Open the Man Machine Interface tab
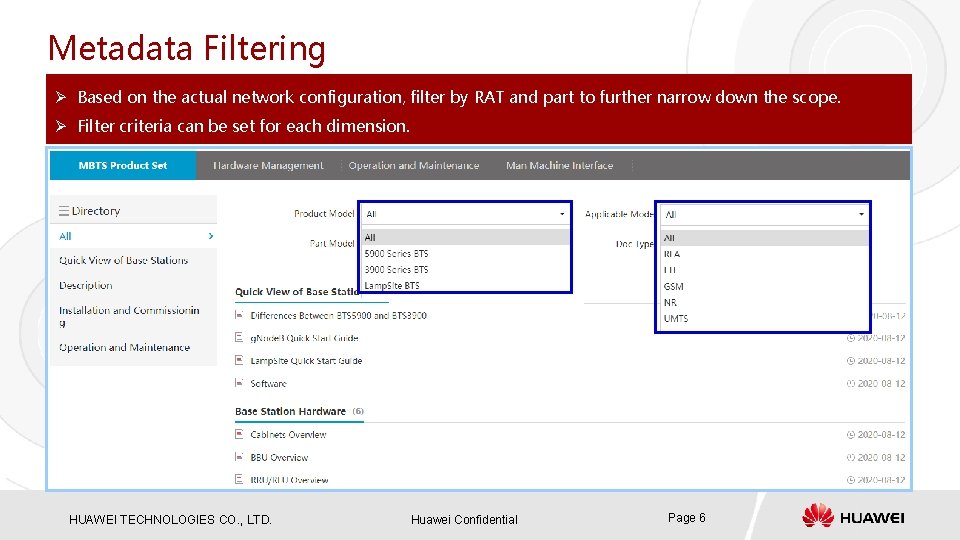 (x=560, y=165)
